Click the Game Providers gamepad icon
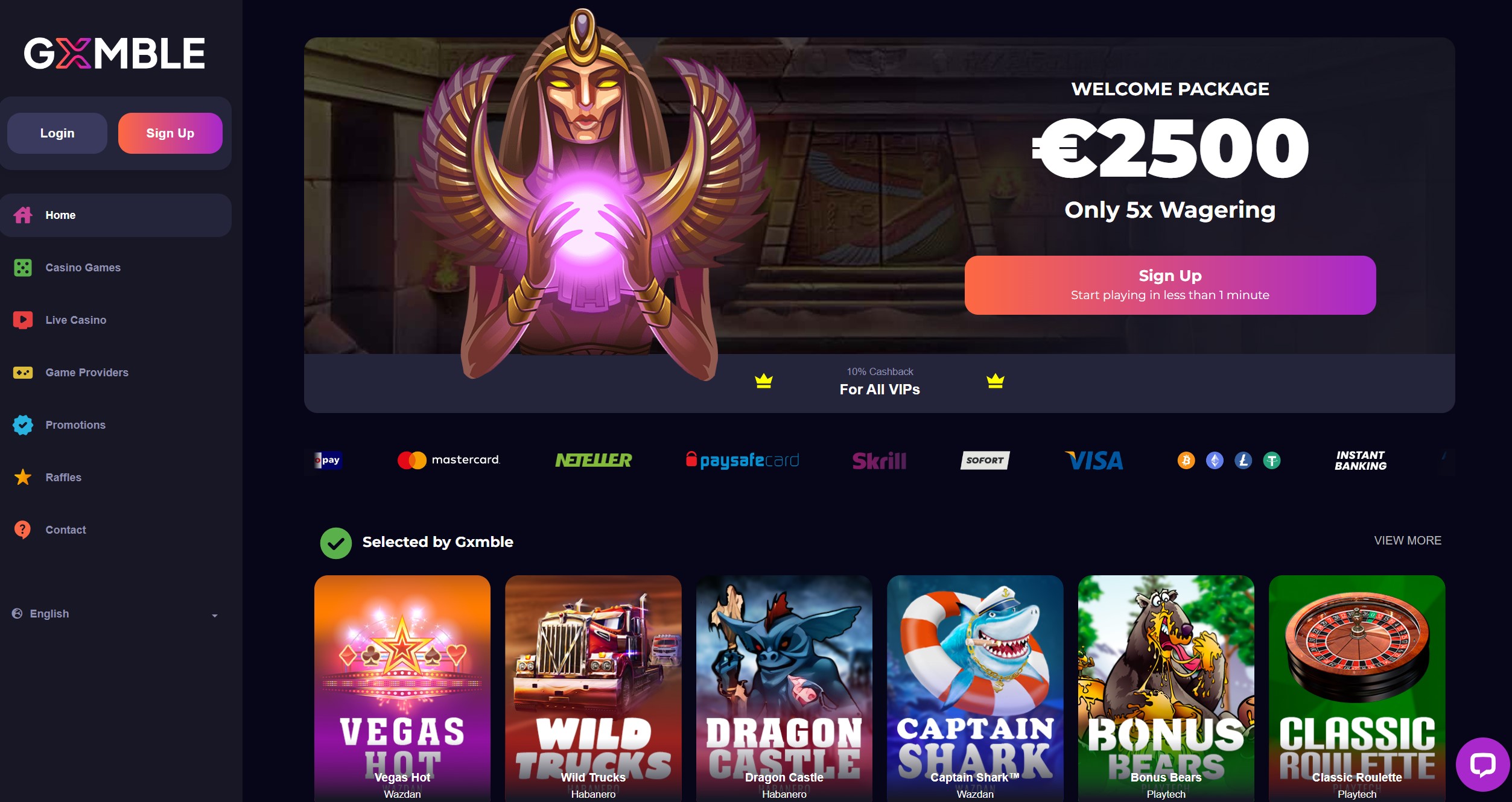Image resolution: width=1512 pixels, height=802 pixels. pyautogui.click(x=23, y=373)
